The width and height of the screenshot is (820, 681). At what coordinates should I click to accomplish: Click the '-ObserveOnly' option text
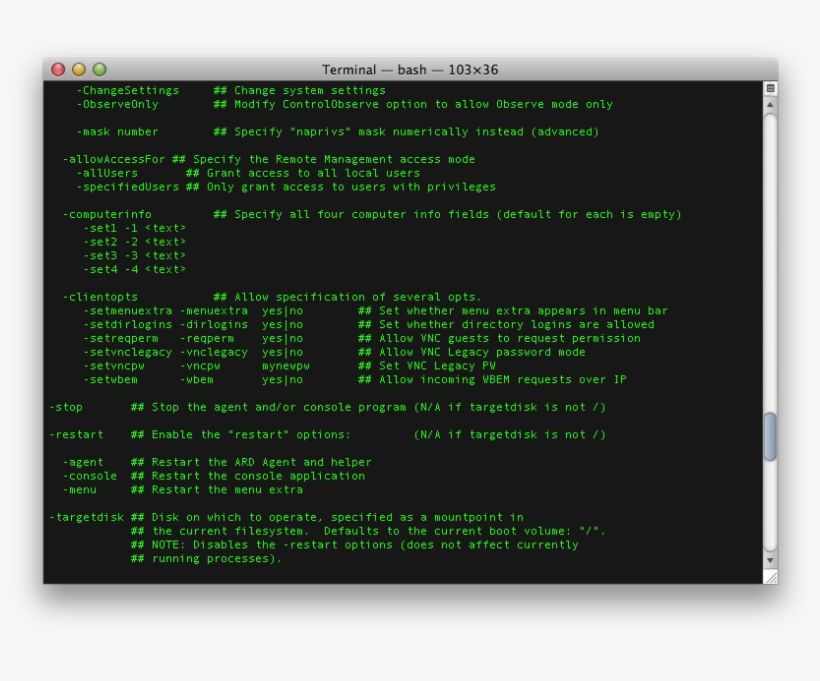[x=118, y=104]
